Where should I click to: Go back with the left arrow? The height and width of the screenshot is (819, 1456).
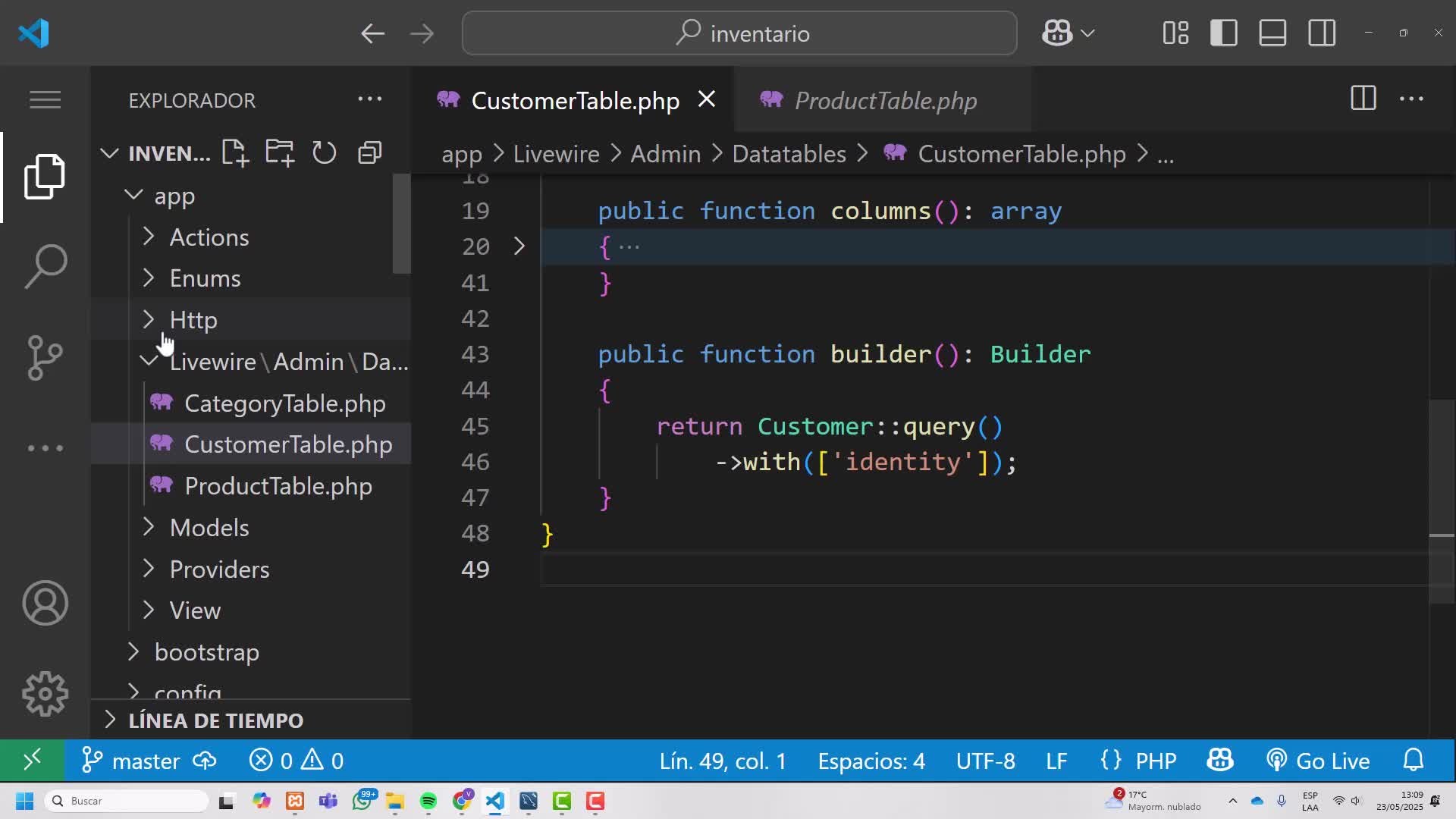click(x=372, y=33)
